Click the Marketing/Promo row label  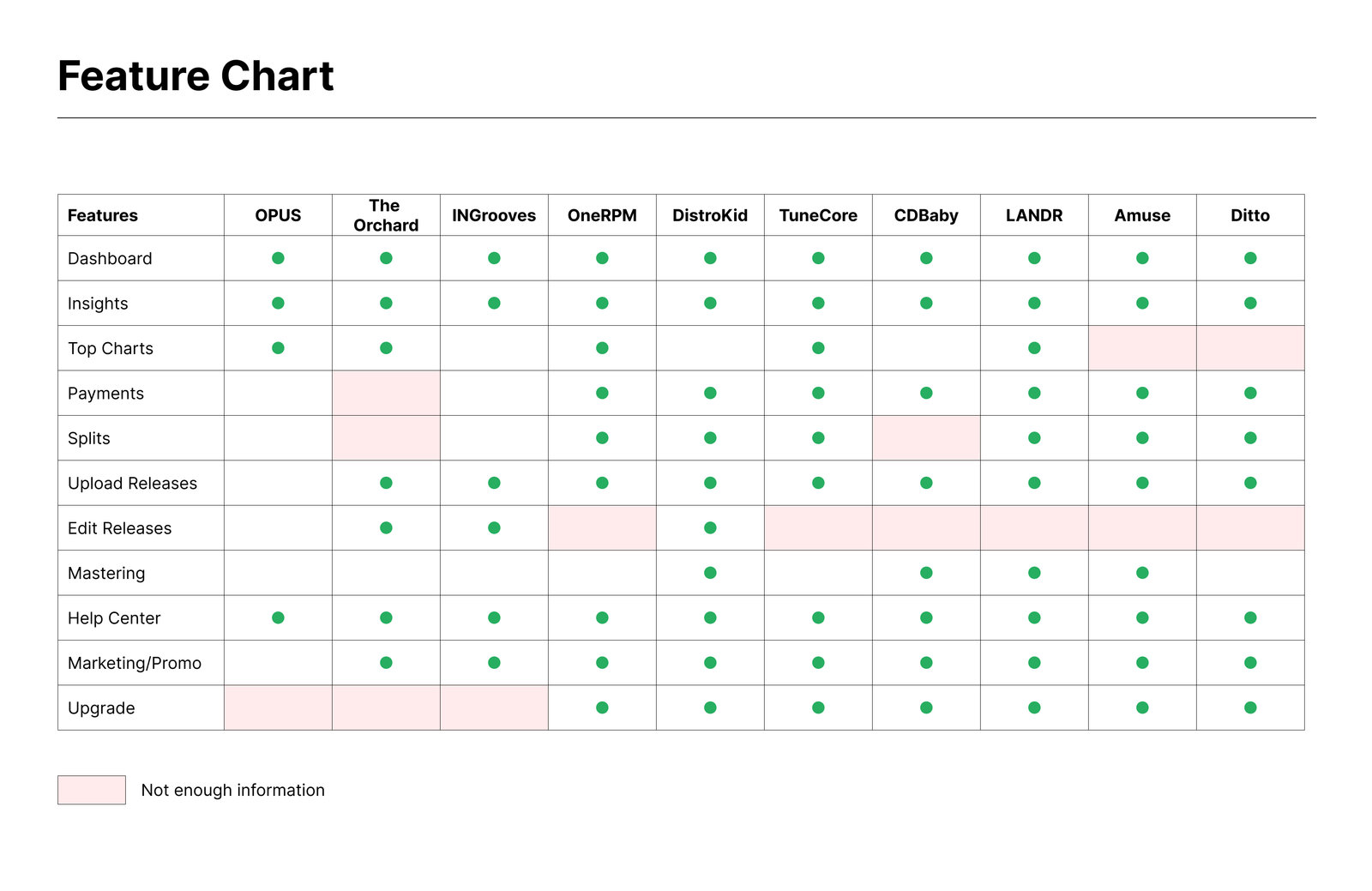pyautogui.click(x=135, y=663)
